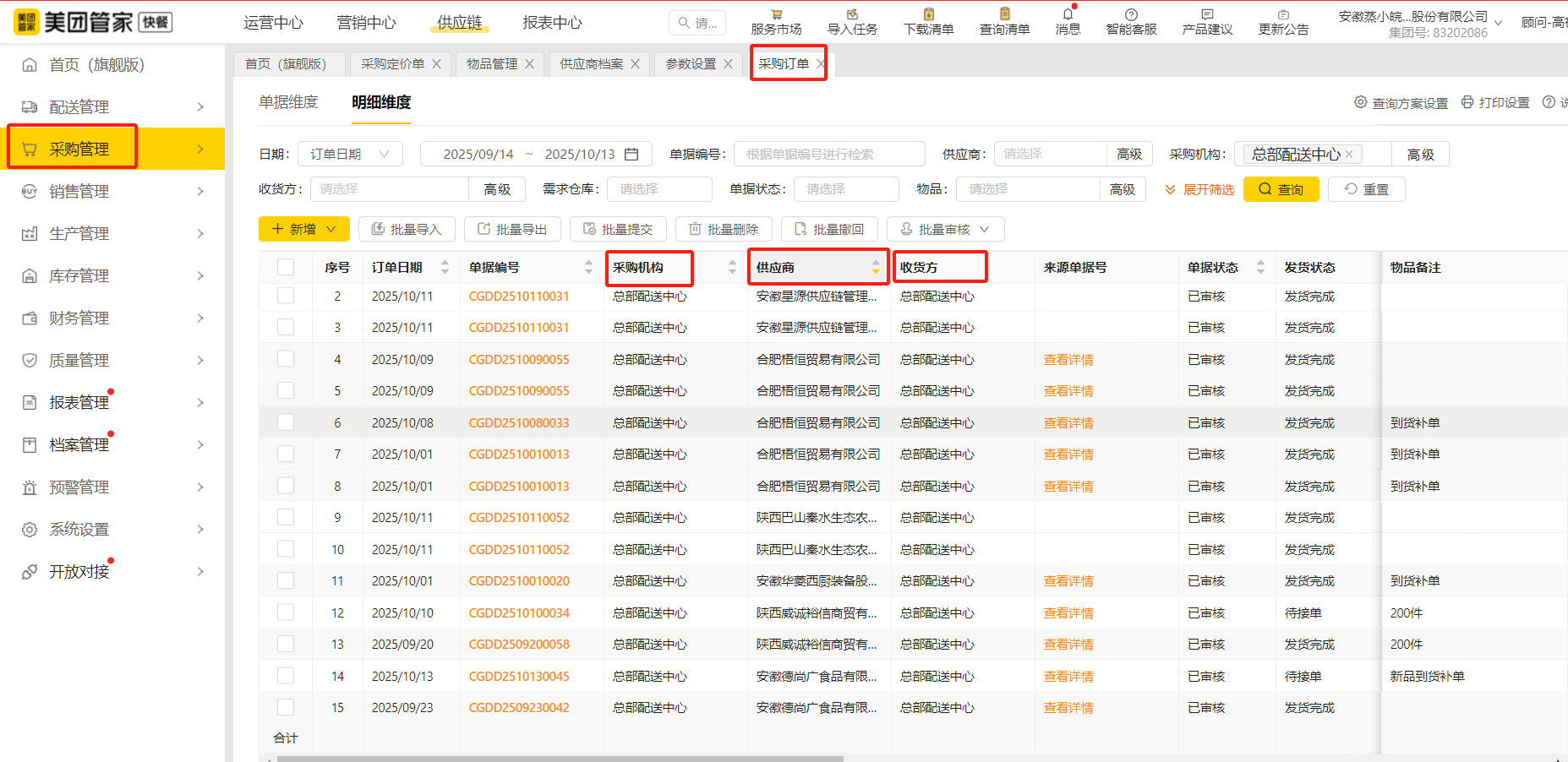The height and width of the screenshot is (762, 1568).
Task: Click the yellow 查询 button
Action: tap(1281, 189)
